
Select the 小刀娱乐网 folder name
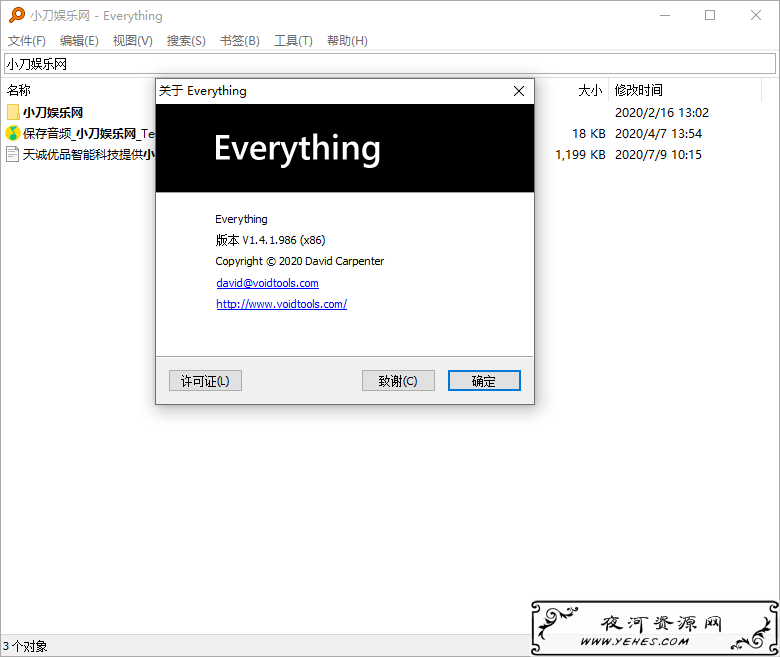pyautogui.click(x=53, y=112)
